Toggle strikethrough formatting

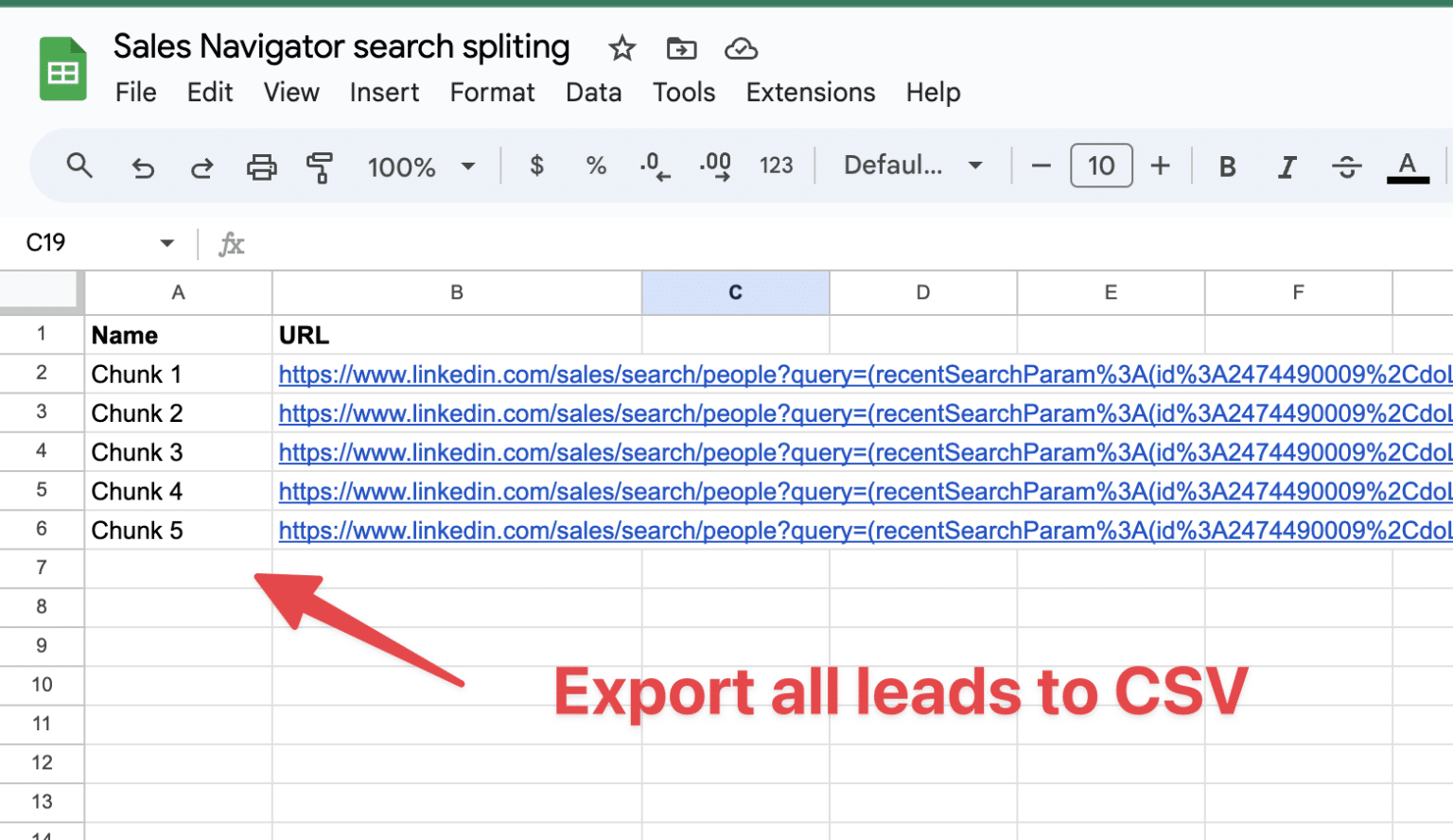pos(1346,166)
